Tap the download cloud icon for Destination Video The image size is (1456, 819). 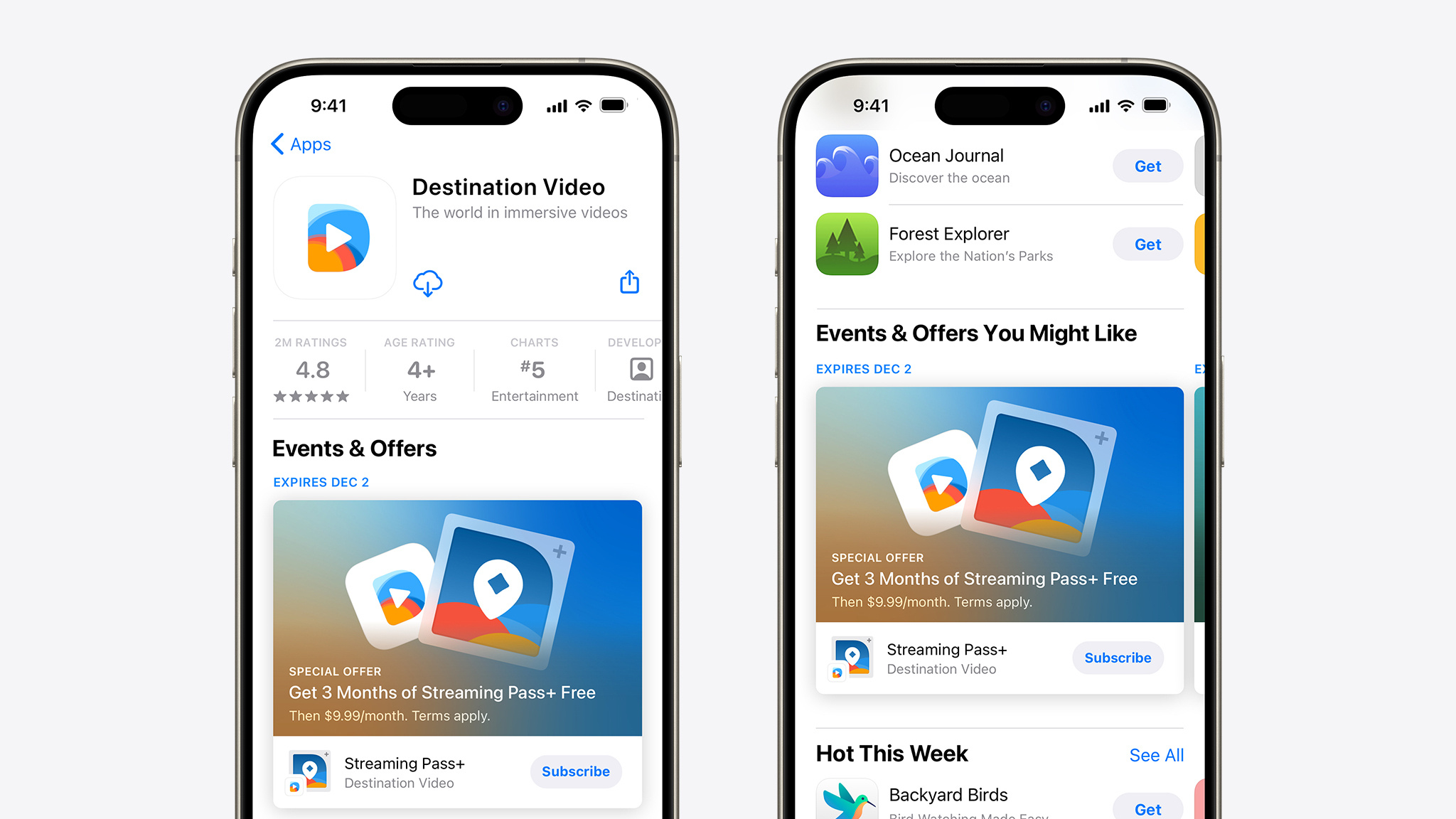tap(427, 282)
